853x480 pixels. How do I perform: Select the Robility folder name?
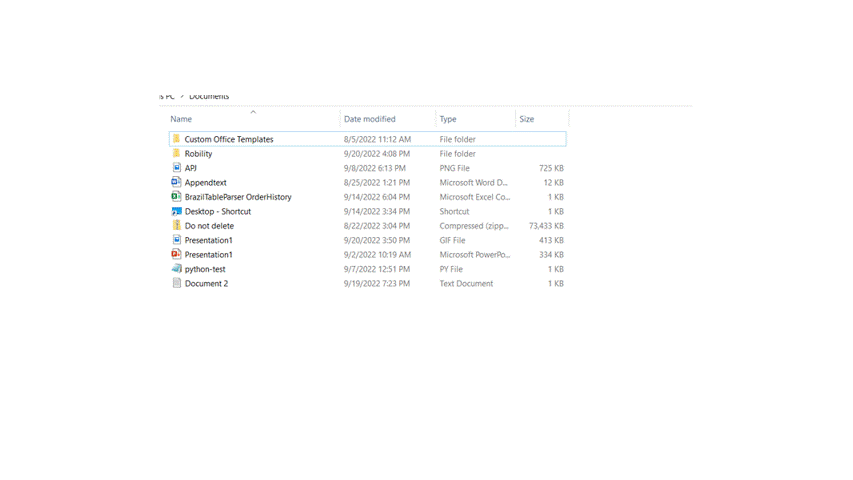coord(198,154)
